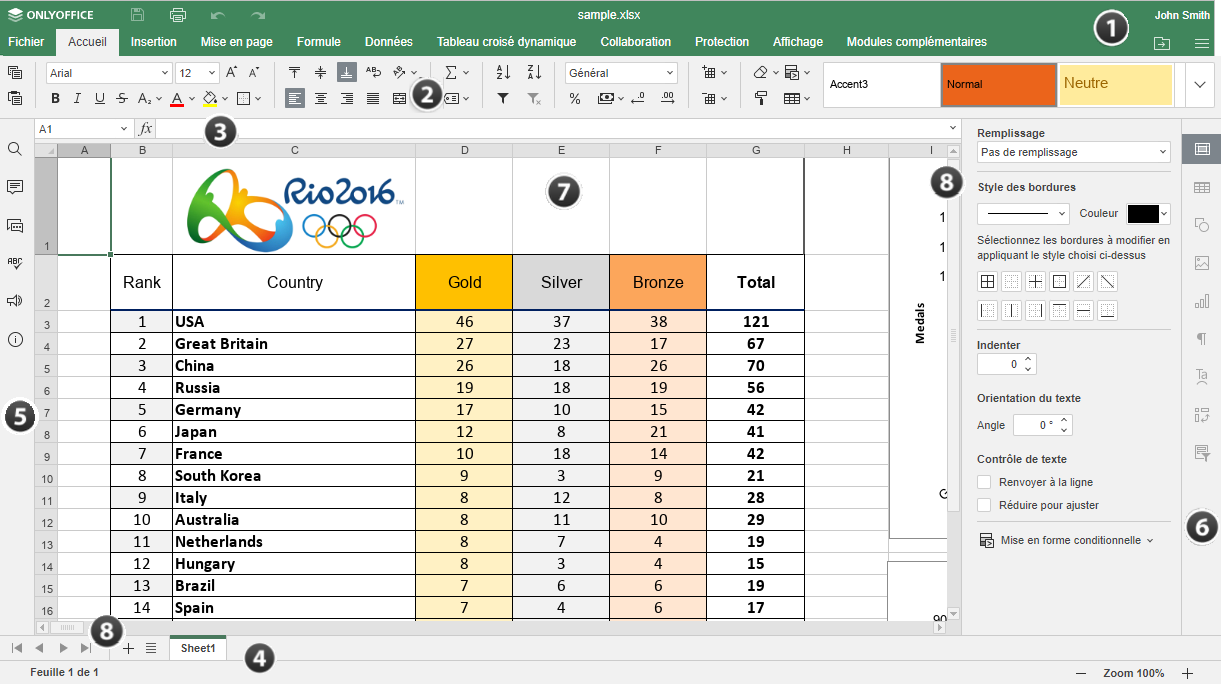
Task: Switch to the Insertion tab
Action: tap(153, 42)
